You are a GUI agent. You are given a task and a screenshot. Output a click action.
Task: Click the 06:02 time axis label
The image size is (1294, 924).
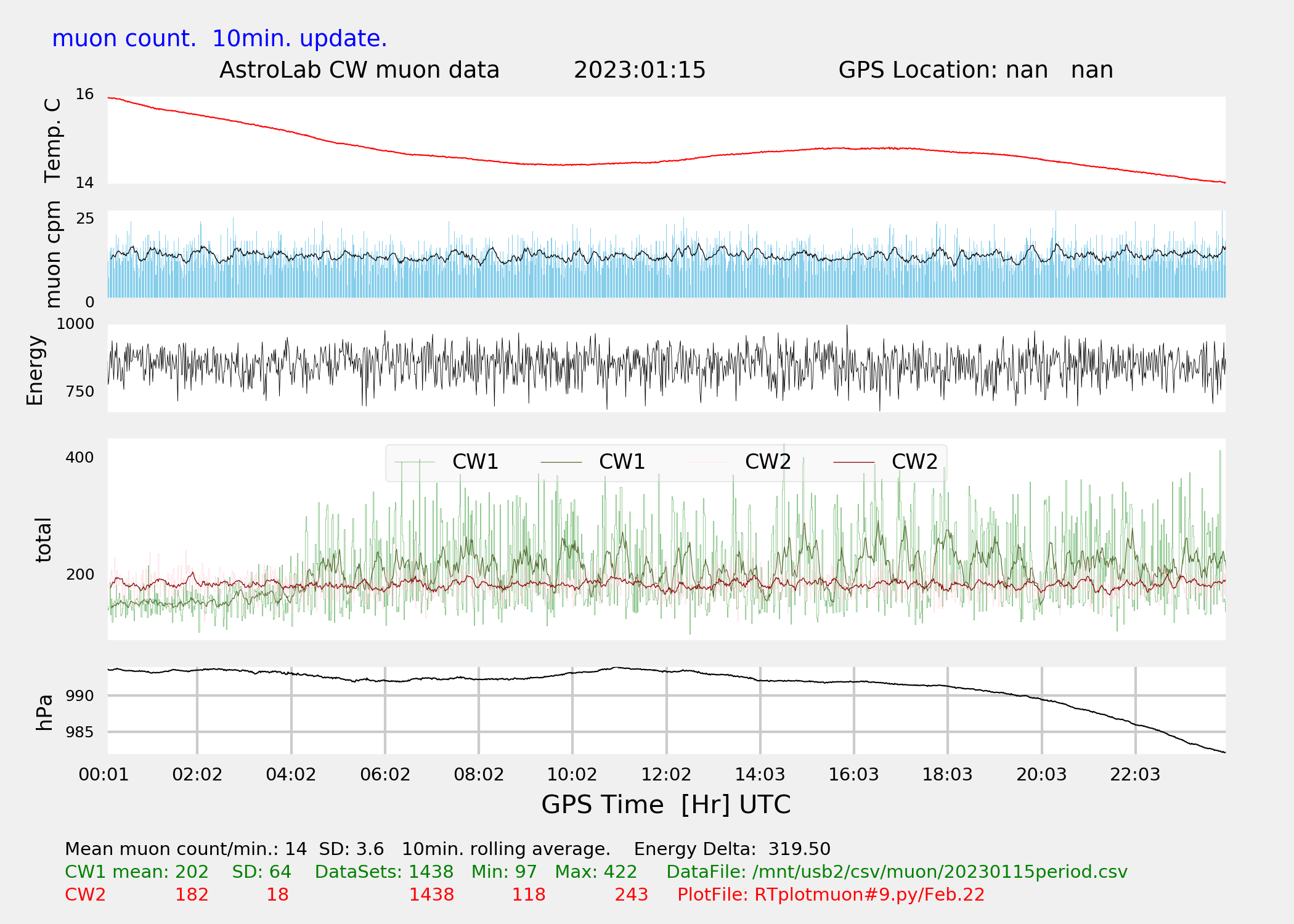tap(385, 774)
